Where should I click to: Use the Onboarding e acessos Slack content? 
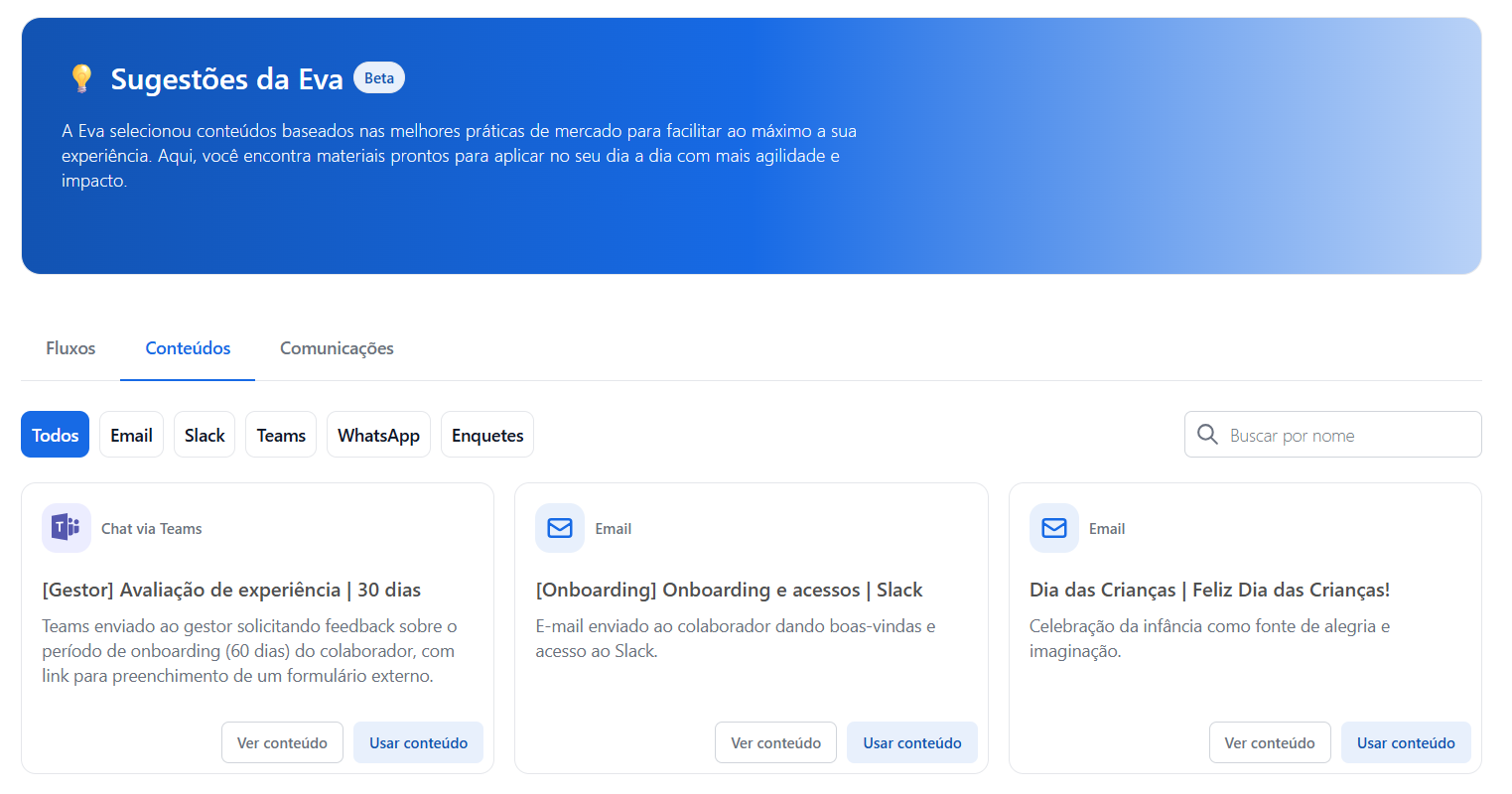point(911,742)
